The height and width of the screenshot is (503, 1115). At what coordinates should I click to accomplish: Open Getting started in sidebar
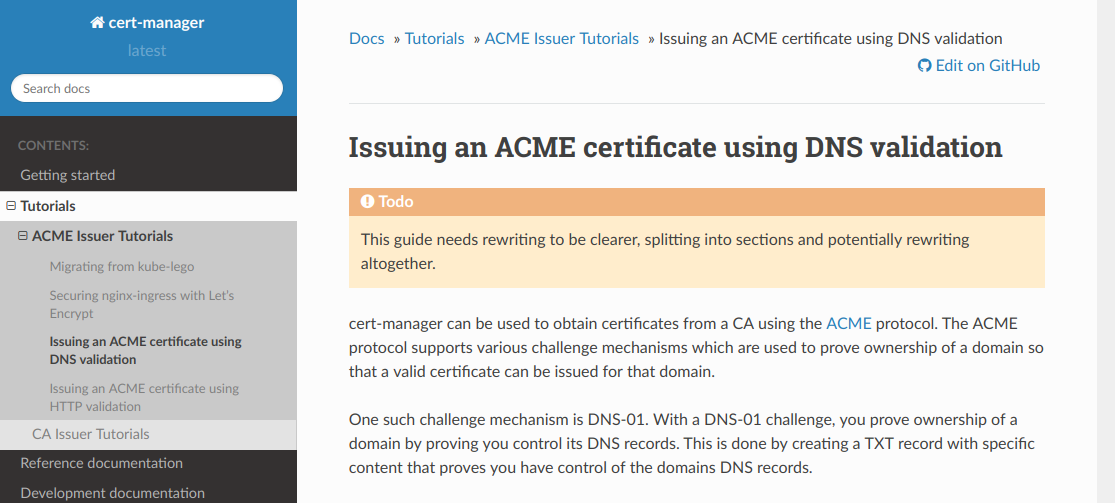pos(68,175)
